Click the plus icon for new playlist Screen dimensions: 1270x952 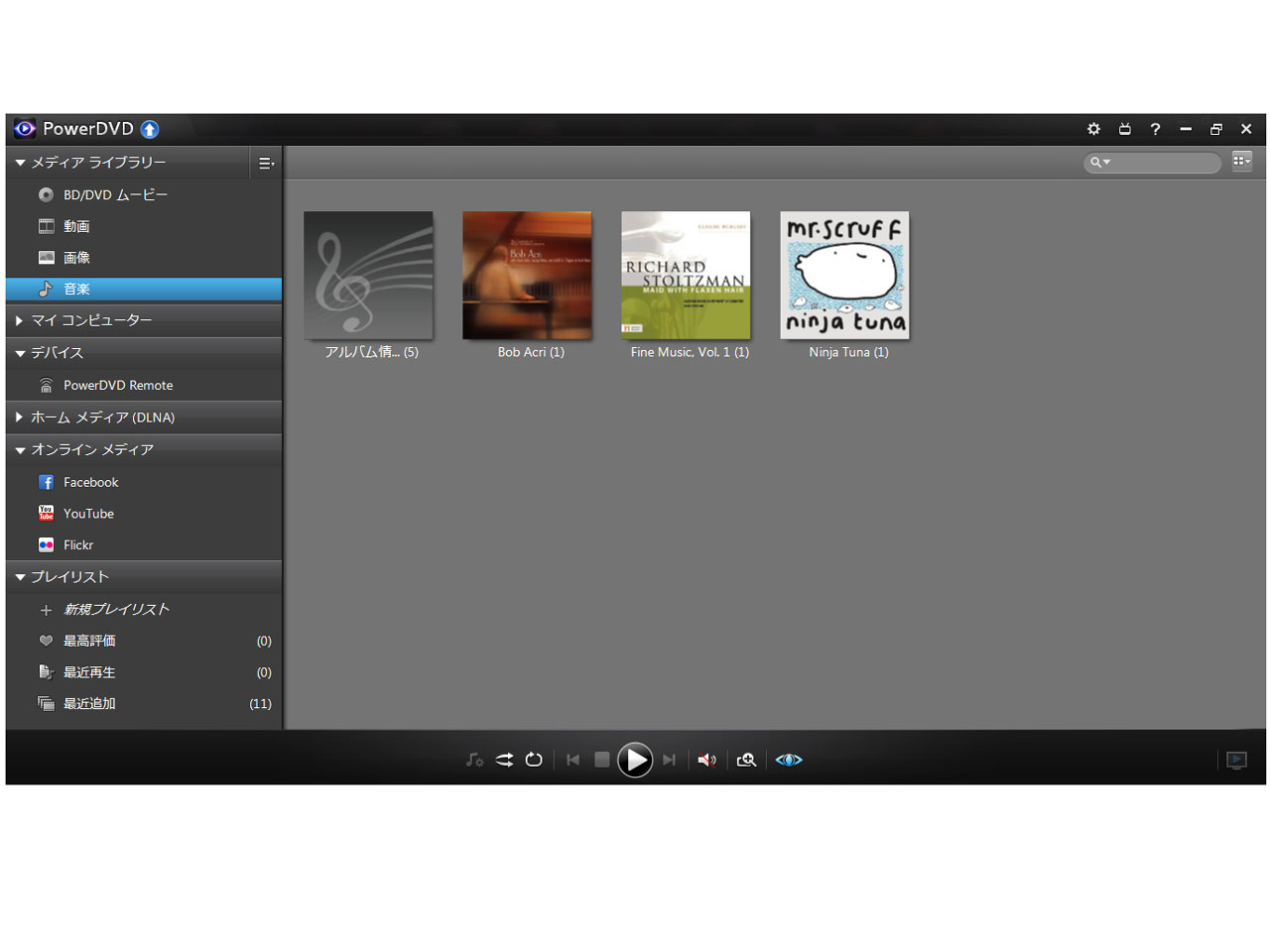[46, 610]
